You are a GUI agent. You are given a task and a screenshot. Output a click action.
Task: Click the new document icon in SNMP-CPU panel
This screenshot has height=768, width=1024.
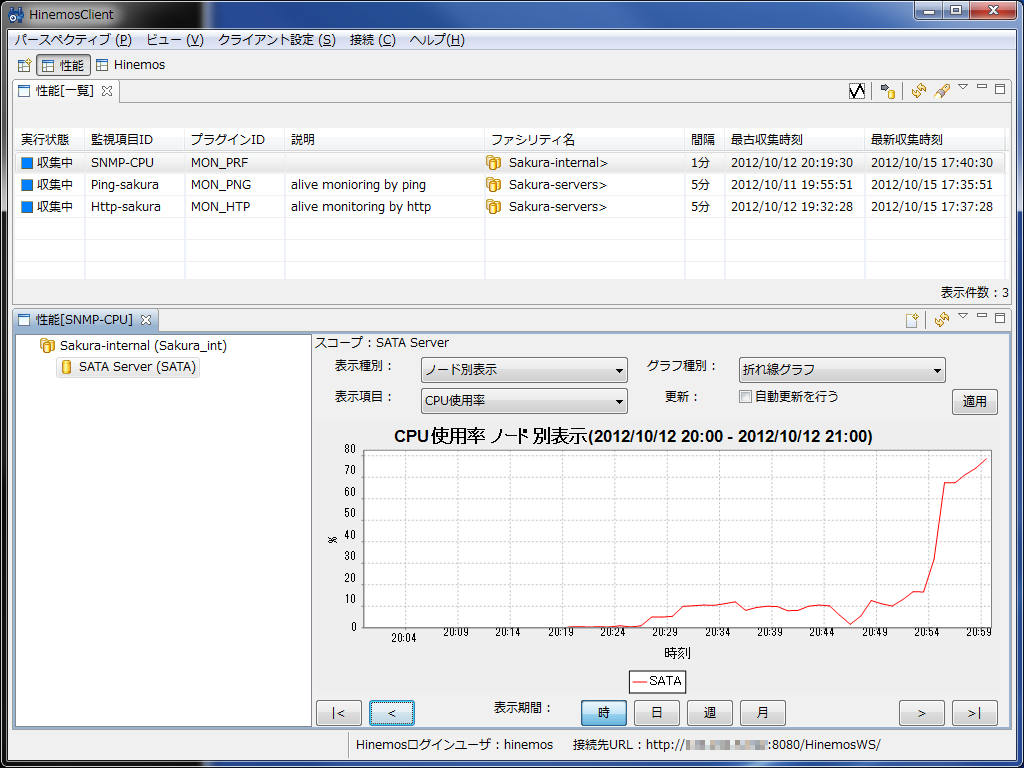tap(912, 320)
